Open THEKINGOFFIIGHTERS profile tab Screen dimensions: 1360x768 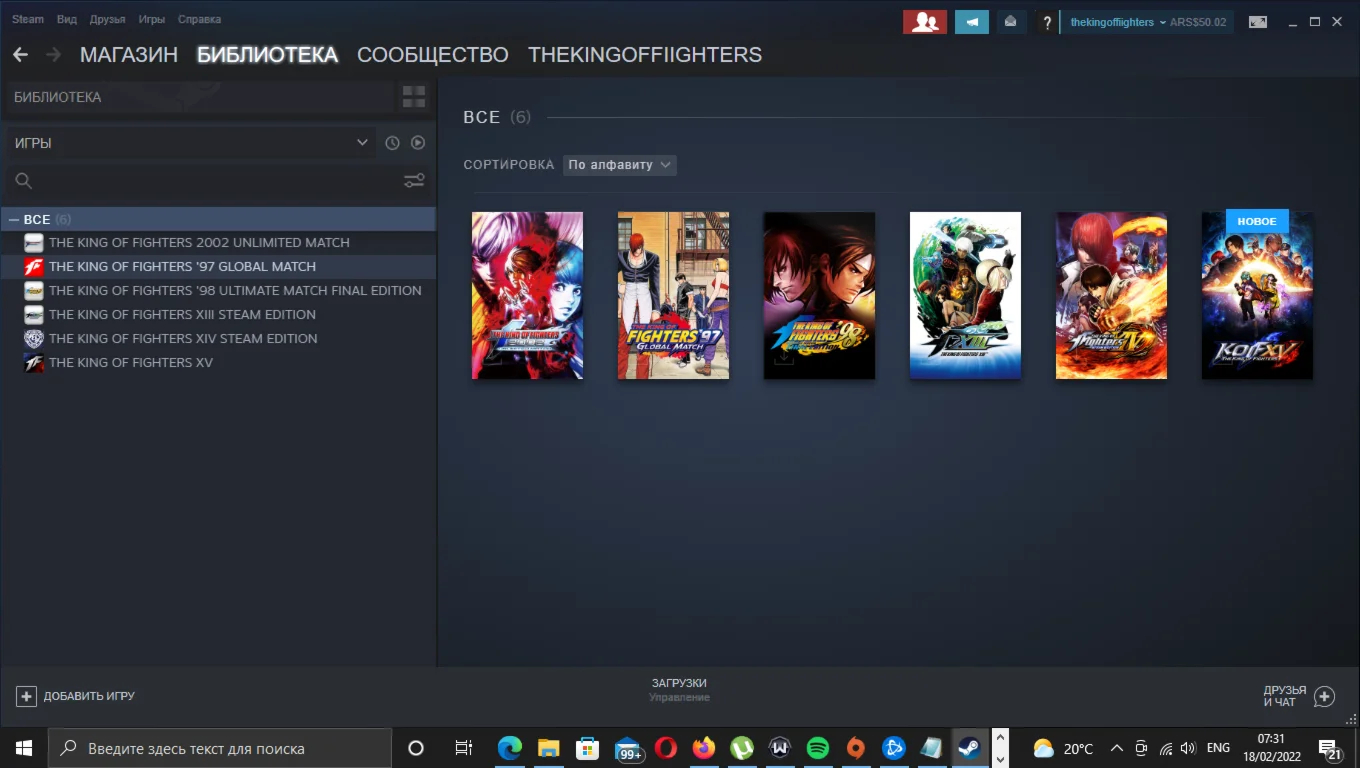tap(645, 55)
